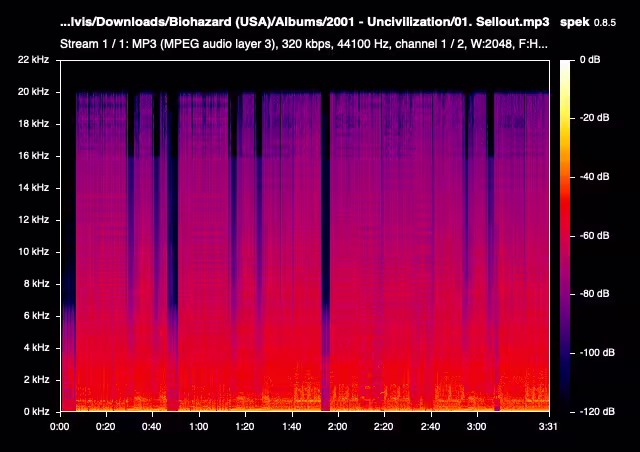Click the 18 kHz frequency label
Image resolution: width=640 pixels, height=452 pixels.
[33, 124]
